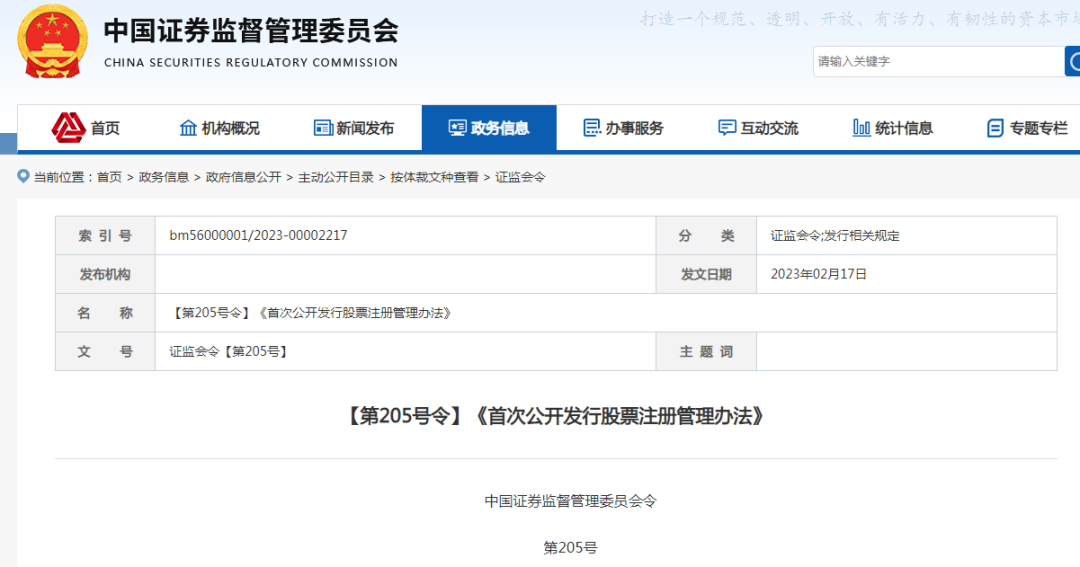Focus the 请输入关键字 search field
The width and height of the screenshot is (1080, 567).
point(938,61)
